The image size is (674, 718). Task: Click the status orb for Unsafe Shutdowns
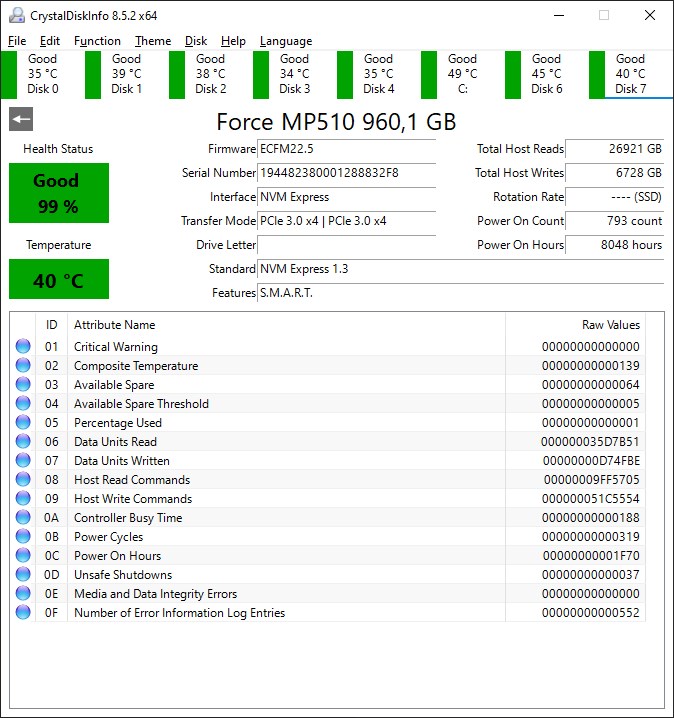coord(23,574)
